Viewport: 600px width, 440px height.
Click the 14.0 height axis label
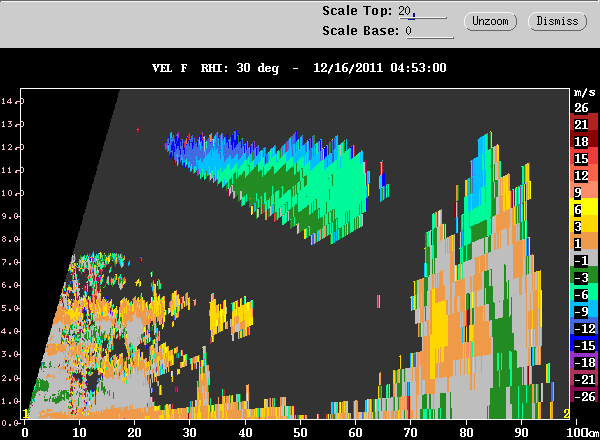click(x=12, y=101)
